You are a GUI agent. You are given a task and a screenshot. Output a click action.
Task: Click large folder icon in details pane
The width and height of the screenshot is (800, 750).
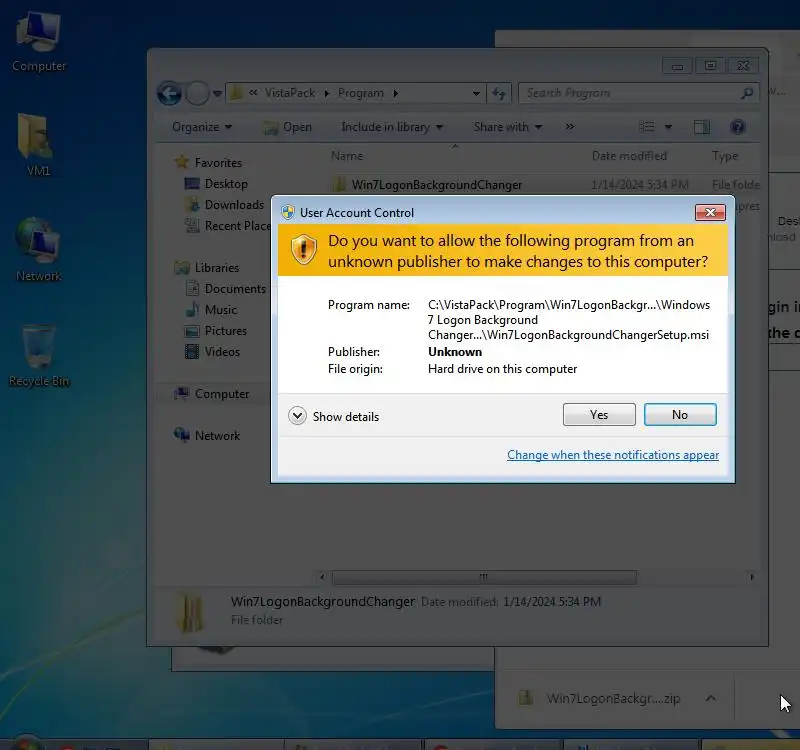190,611
